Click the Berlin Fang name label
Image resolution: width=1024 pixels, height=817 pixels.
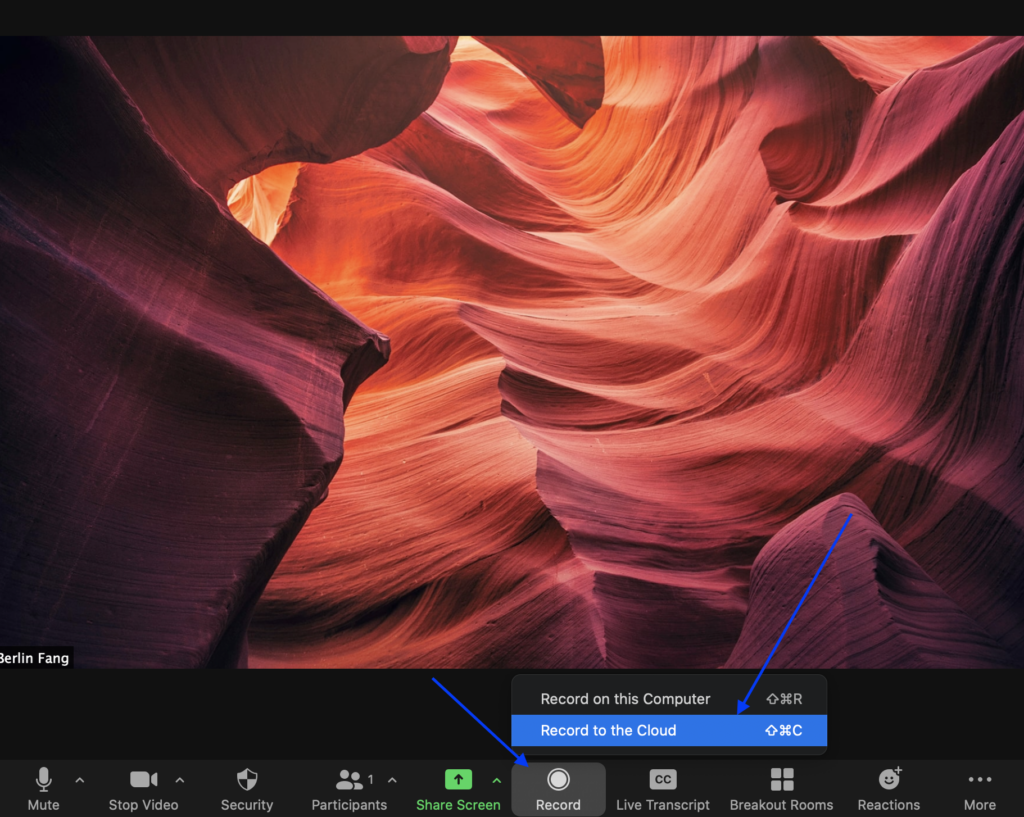click(x=35, y=657)
